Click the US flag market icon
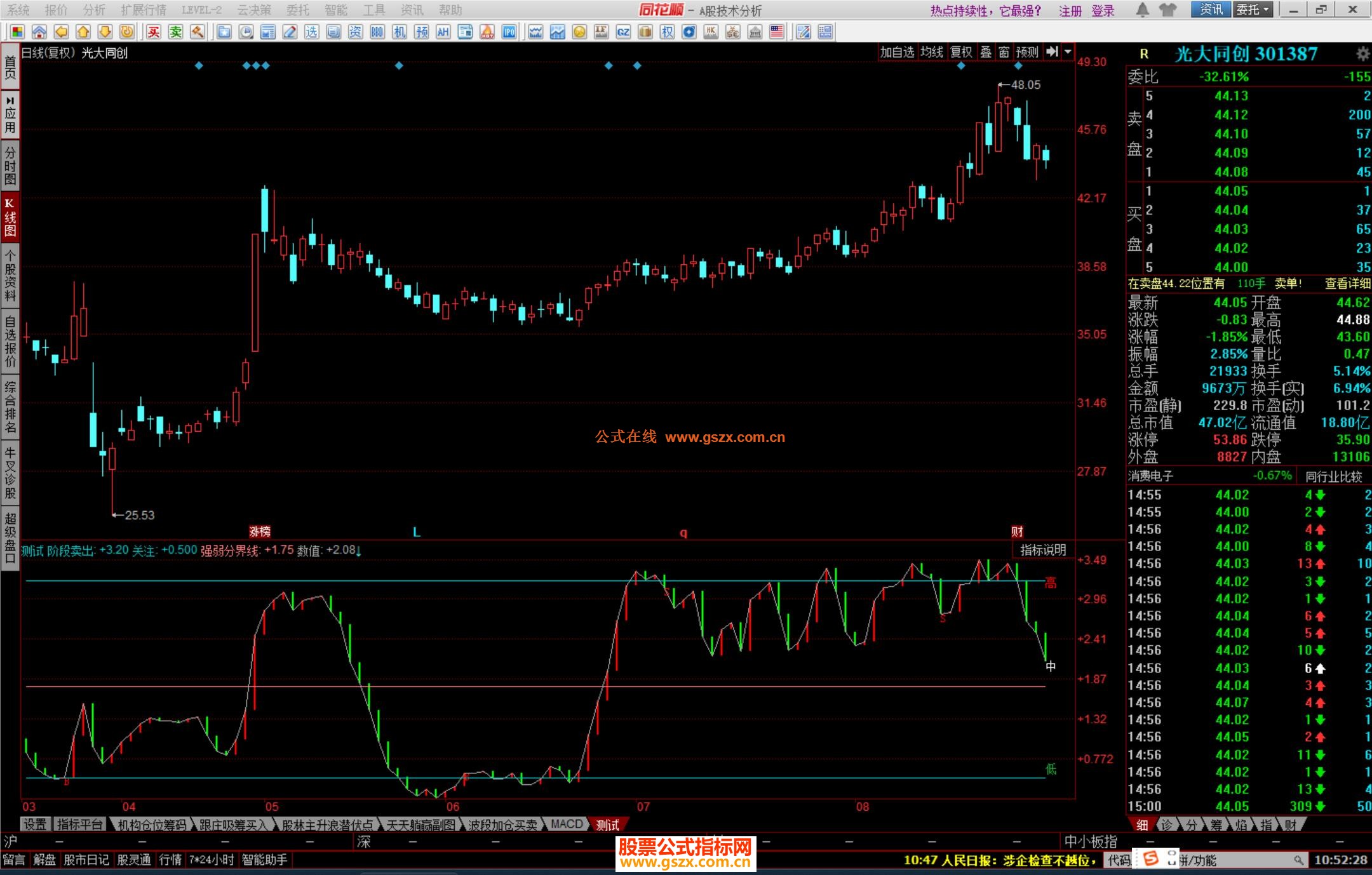This screenshot has height=875, width=1372. pos(776,32)
